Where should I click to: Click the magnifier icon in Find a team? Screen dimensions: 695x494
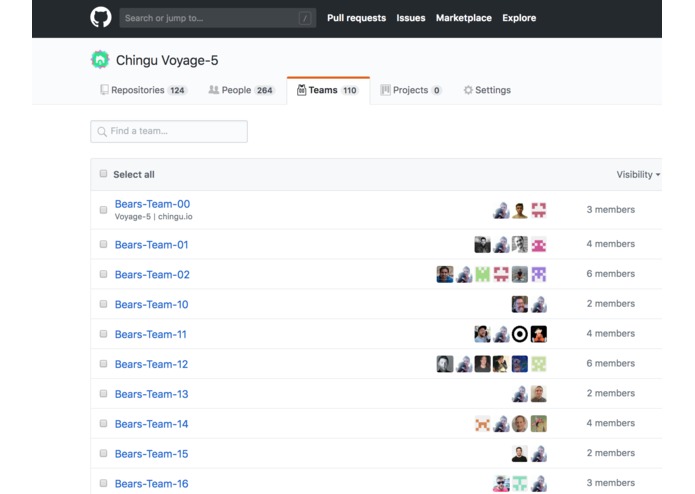pos(102,132)
